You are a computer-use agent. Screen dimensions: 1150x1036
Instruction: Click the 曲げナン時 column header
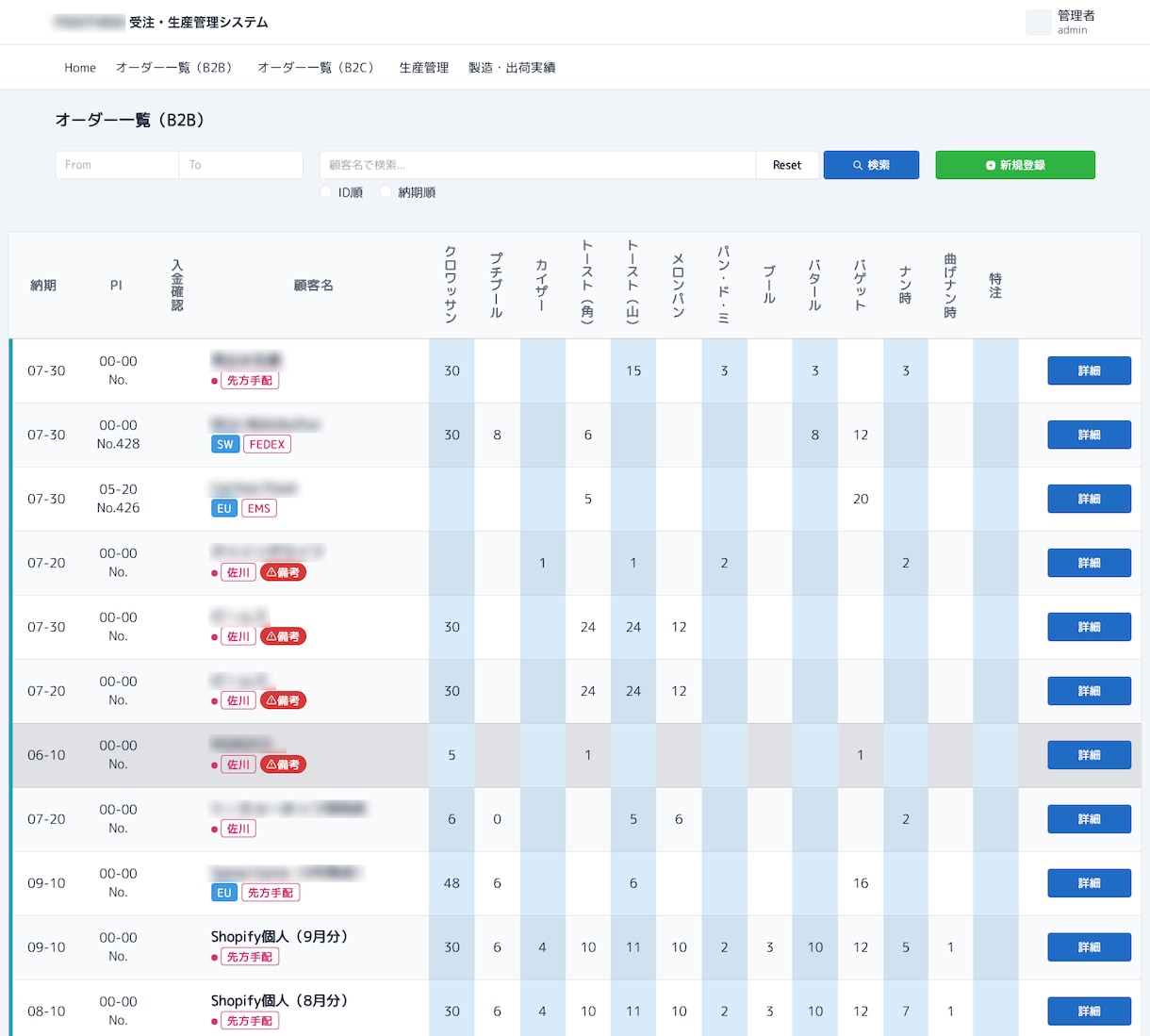(950, 286)
